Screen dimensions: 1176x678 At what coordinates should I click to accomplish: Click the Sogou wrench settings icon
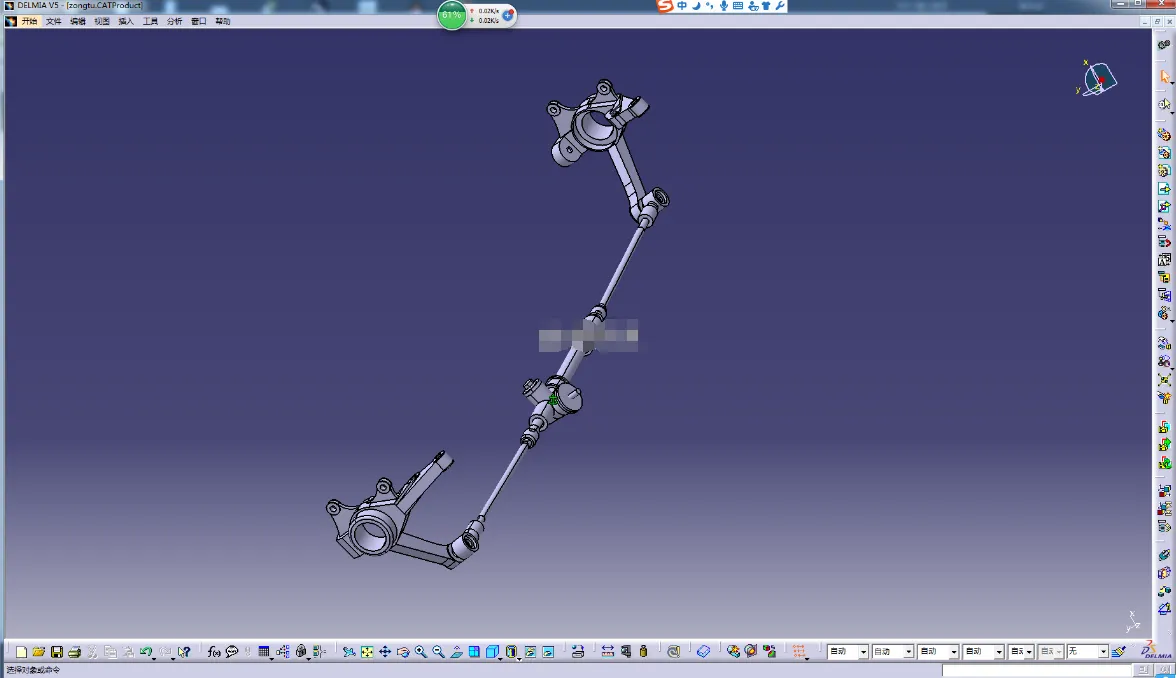tap(781, 6)
